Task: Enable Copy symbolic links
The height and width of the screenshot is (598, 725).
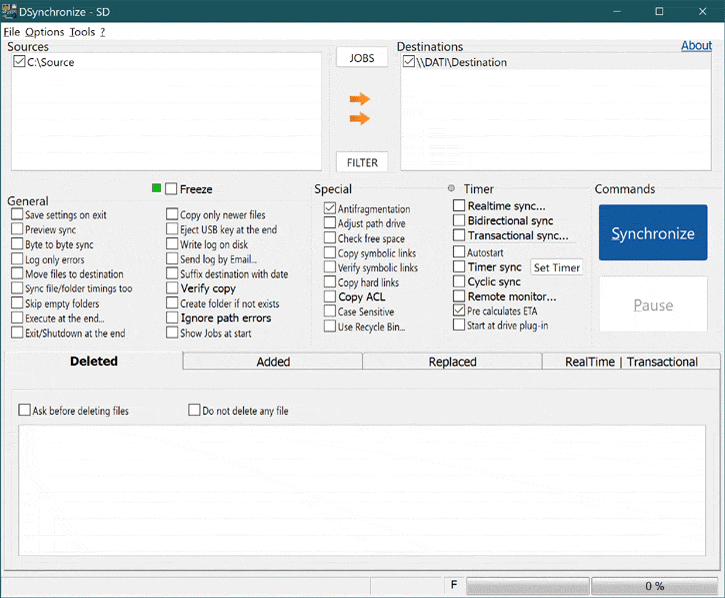Action: click(330, 253)
